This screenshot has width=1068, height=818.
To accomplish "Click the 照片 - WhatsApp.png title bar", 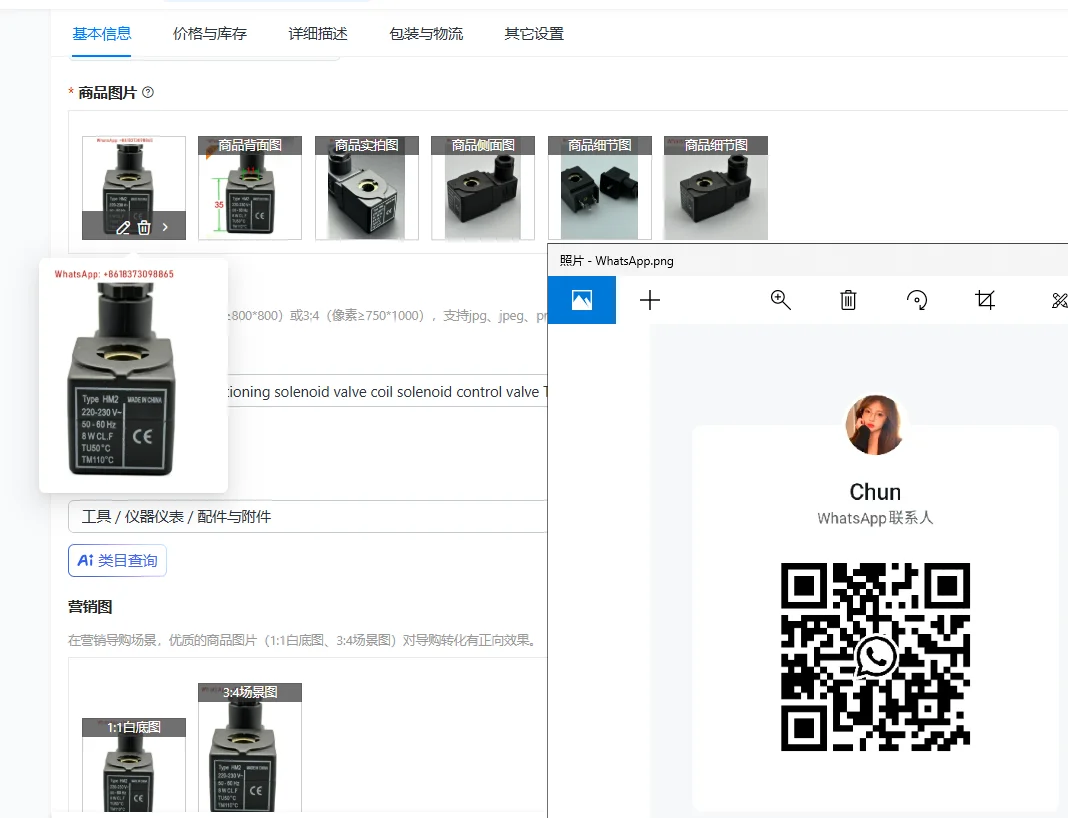I will pos(808,260).
